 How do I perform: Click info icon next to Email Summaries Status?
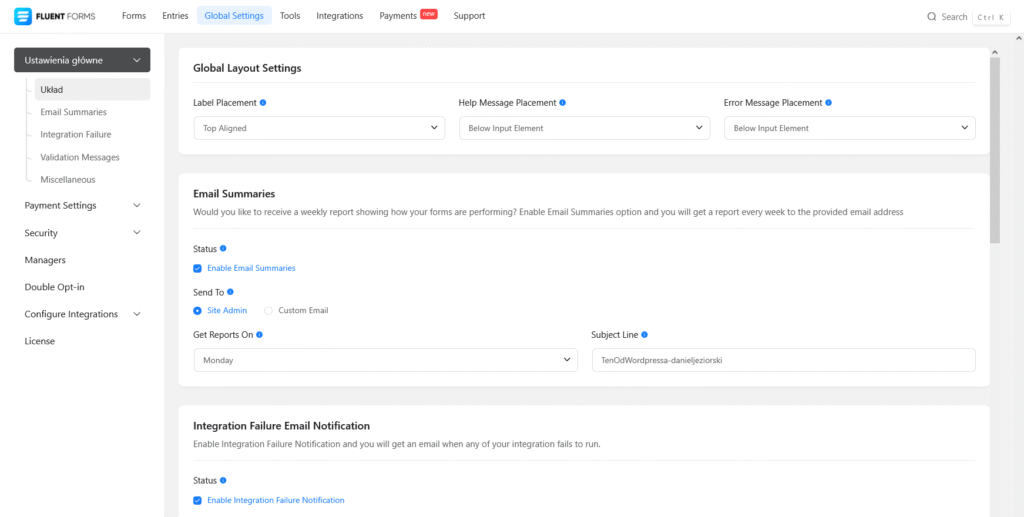(x=223, y=249)
